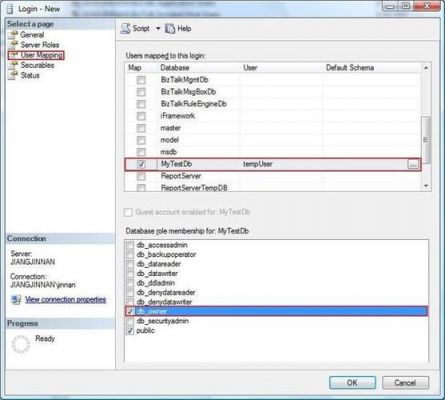
Task: Switch to the Server Roles page
Action: [40, 45]
